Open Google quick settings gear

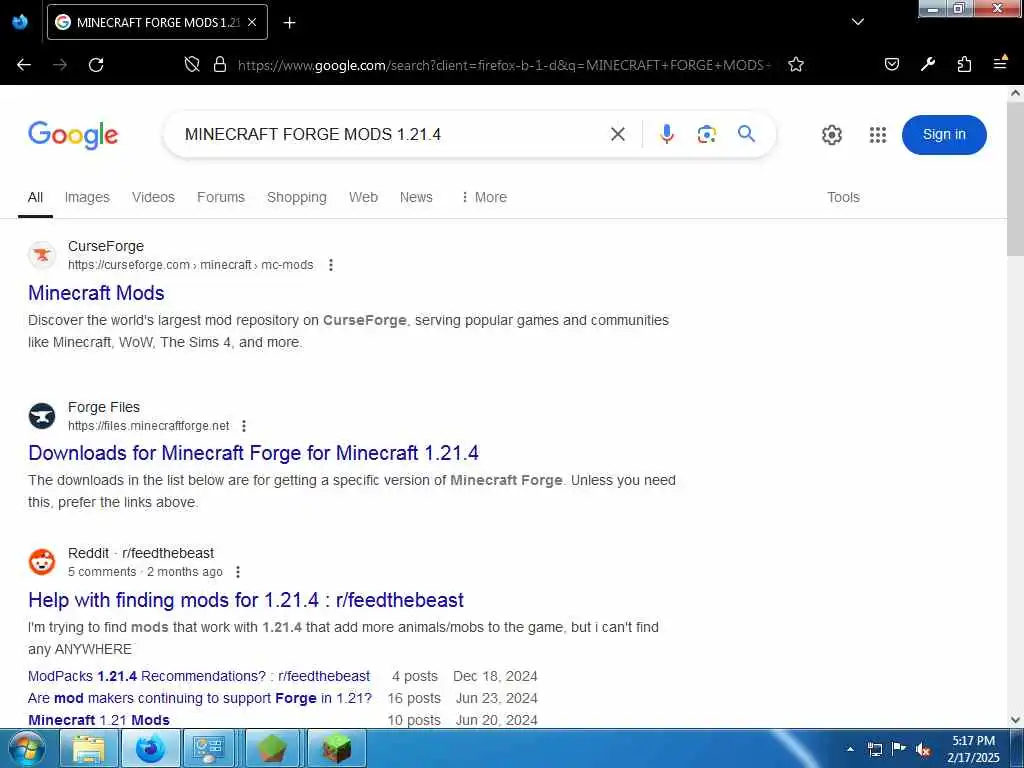tap(831, 135)
